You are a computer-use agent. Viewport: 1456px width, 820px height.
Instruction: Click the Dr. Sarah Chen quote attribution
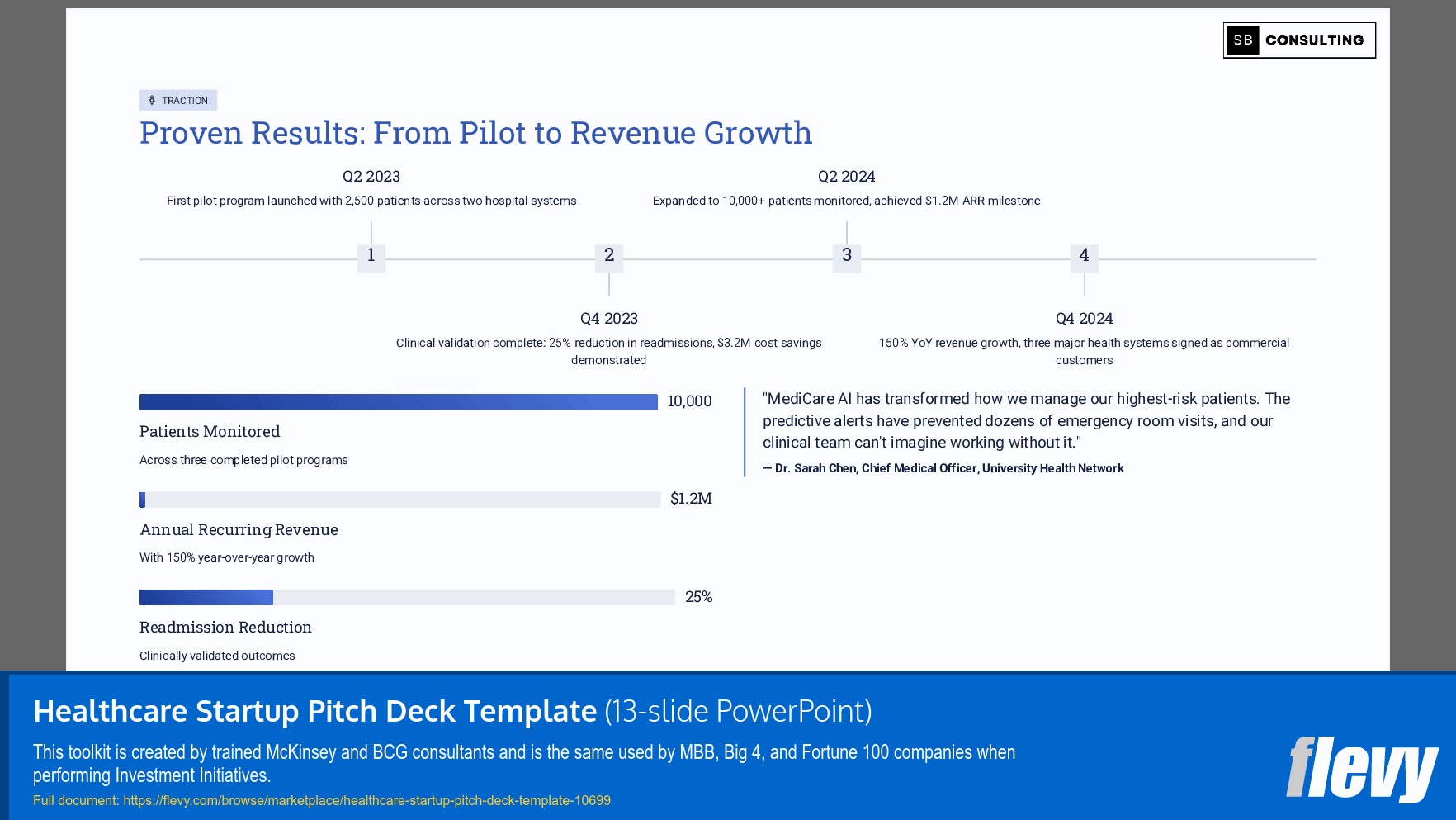943,468
